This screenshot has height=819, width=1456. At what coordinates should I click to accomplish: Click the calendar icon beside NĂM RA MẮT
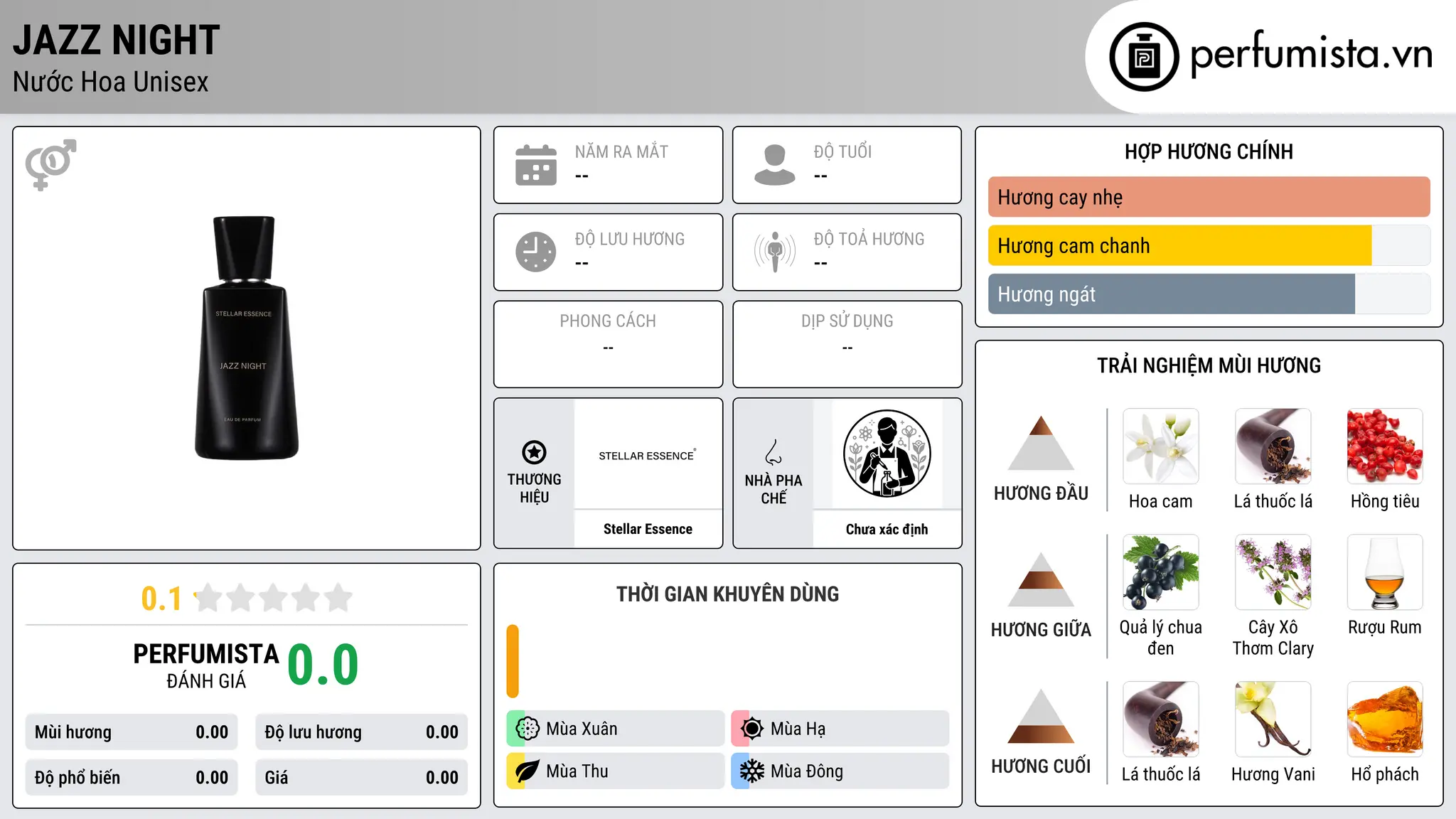point(536,165)
